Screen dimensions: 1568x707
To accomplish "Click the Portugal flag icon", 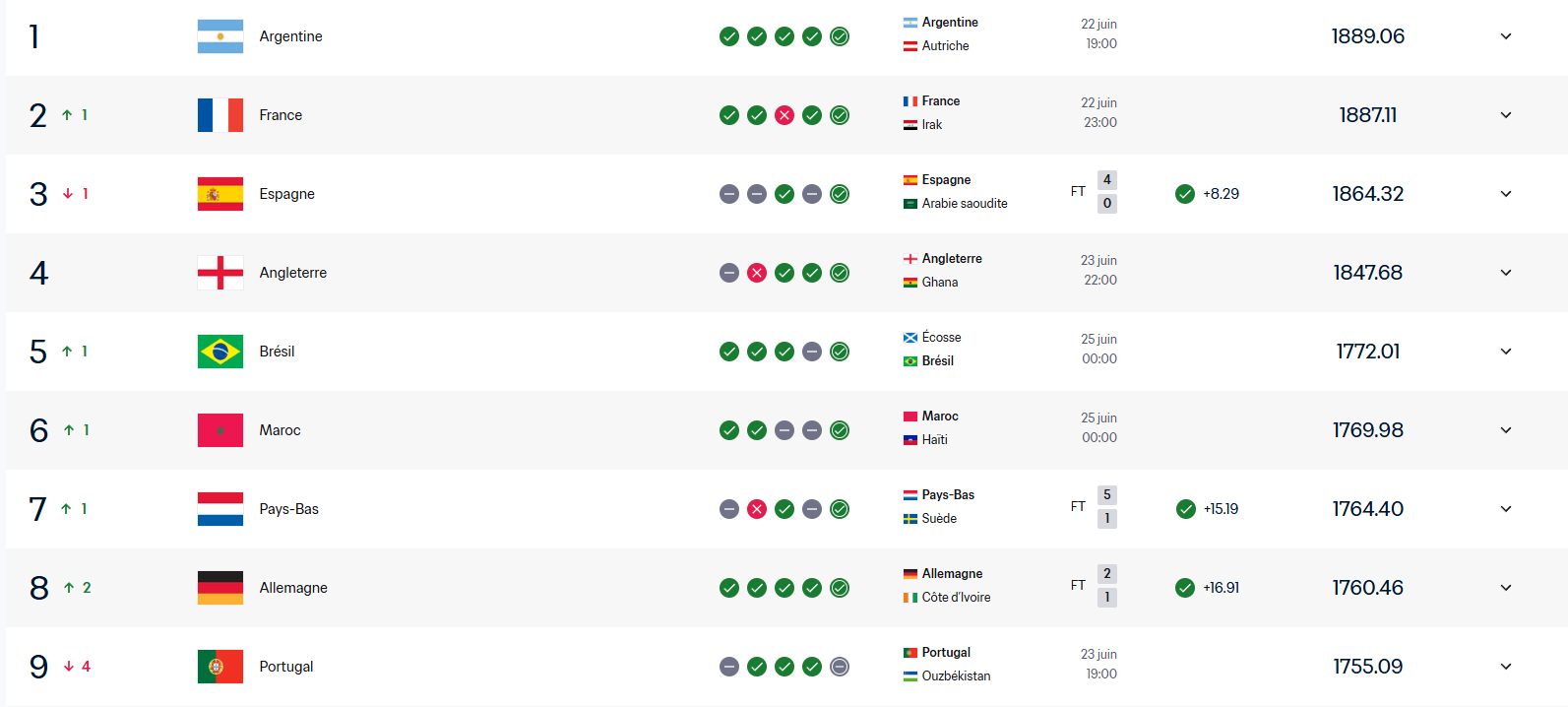I will (220, 667).
